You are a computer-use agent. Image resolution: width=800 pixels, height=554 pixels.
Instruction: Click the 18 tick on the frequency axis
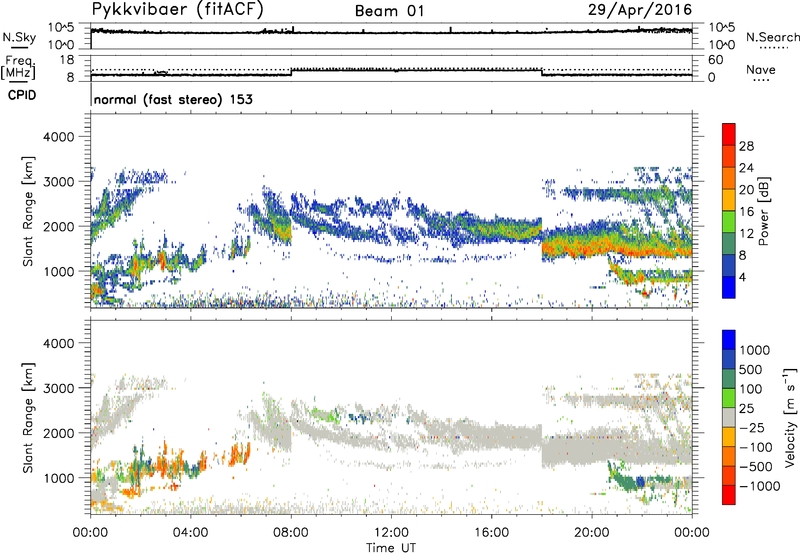pyautogui.click(x=67, y=60)
